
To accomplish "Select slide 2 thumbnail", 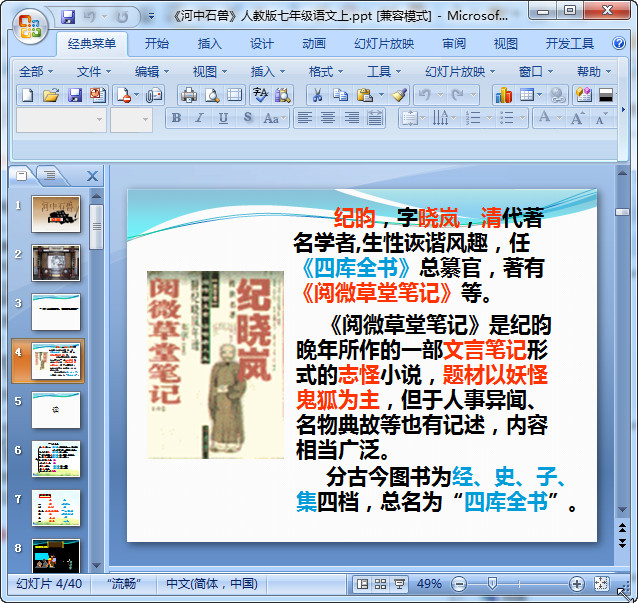I will coord(56,263).
